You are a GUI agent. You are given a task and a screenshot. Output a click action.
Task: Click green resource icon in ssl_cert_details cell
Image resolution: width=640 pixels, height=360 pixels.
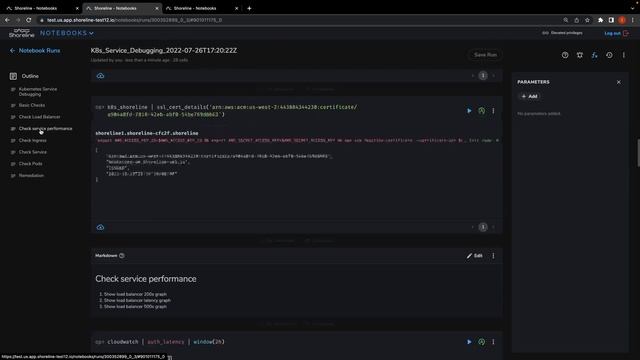pos(482,111)
